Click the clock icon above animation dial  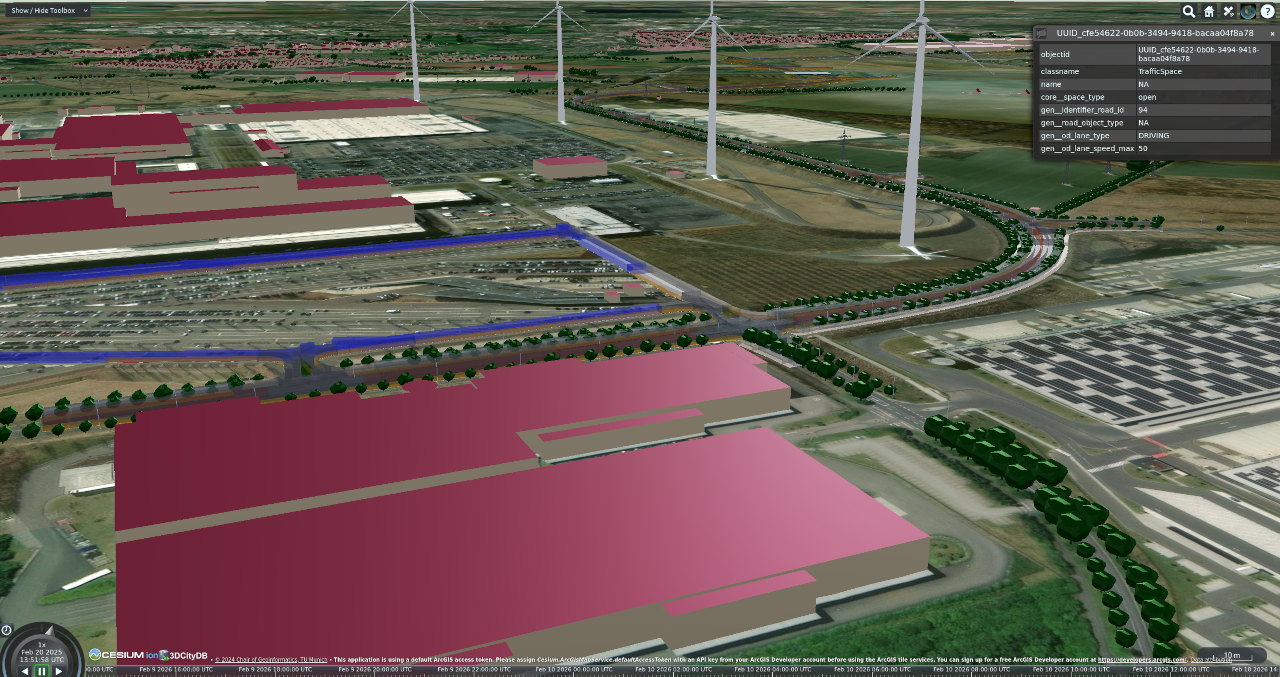pos(6,630)
